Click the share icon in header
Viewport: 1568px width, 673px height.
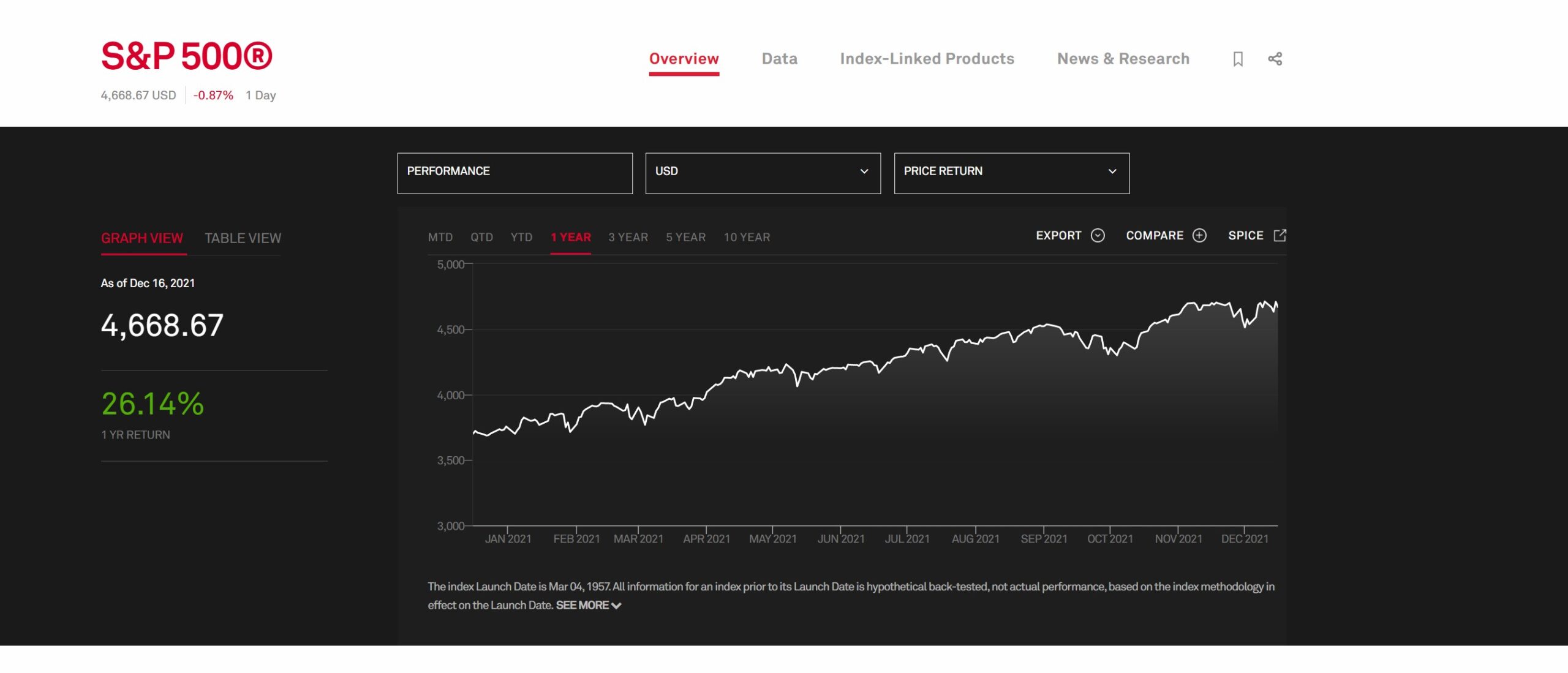click(1275, 59)
